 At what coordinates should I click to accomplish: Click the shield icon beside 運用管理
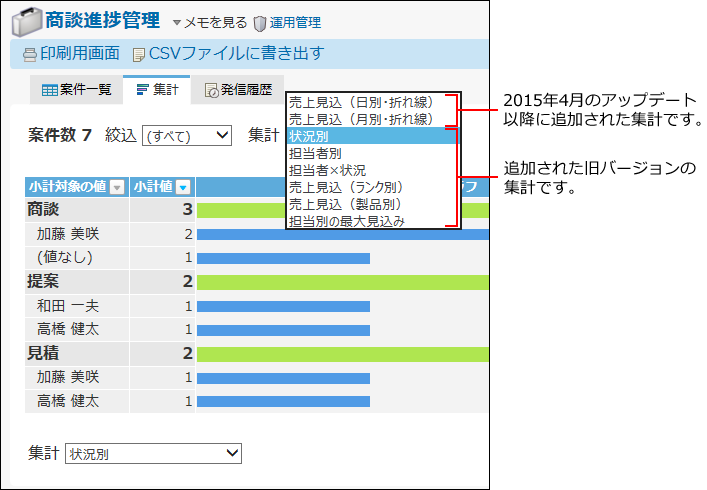(260, 22)
